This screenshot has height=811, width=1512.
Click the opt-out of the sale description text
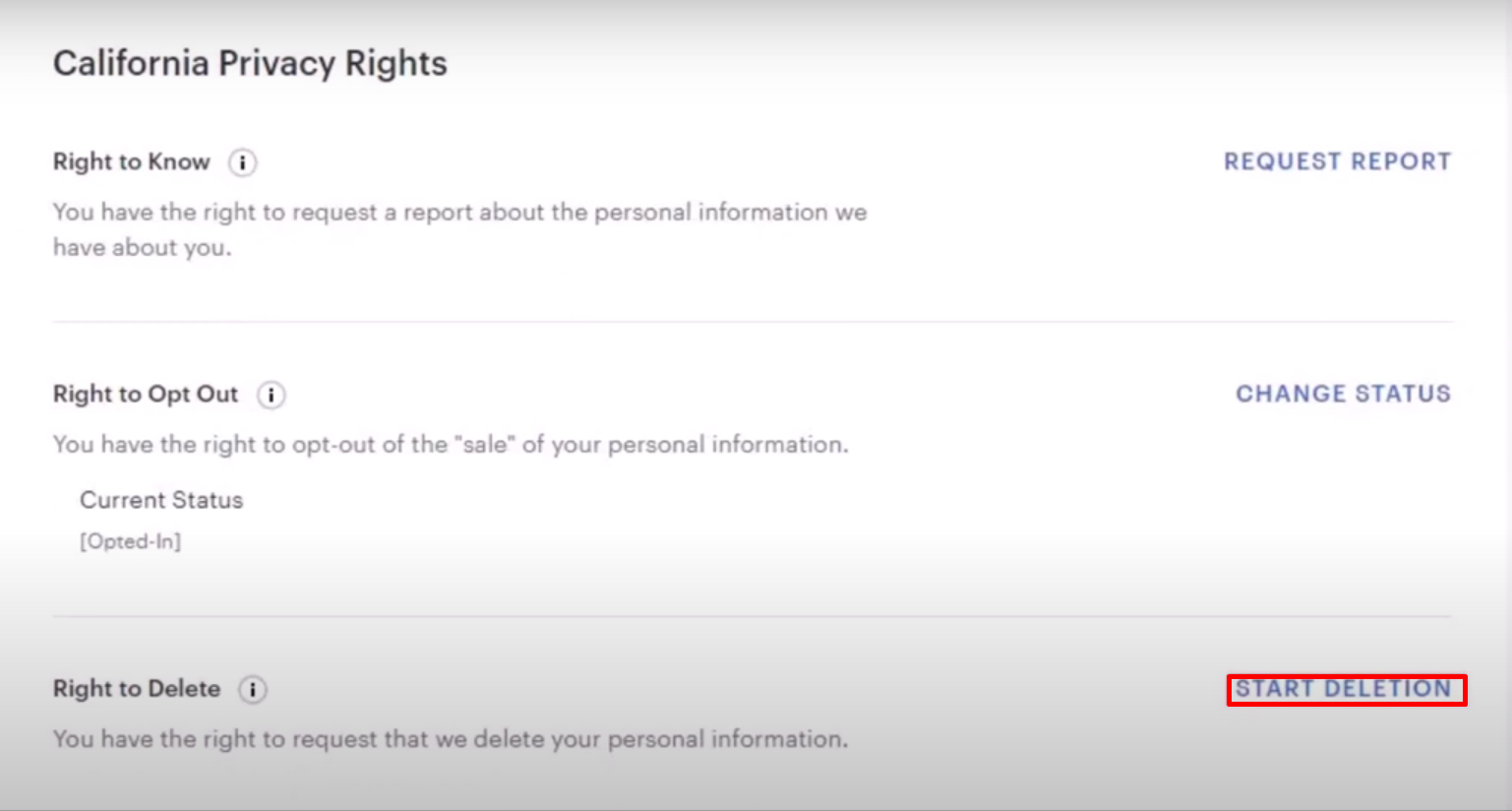451,444
